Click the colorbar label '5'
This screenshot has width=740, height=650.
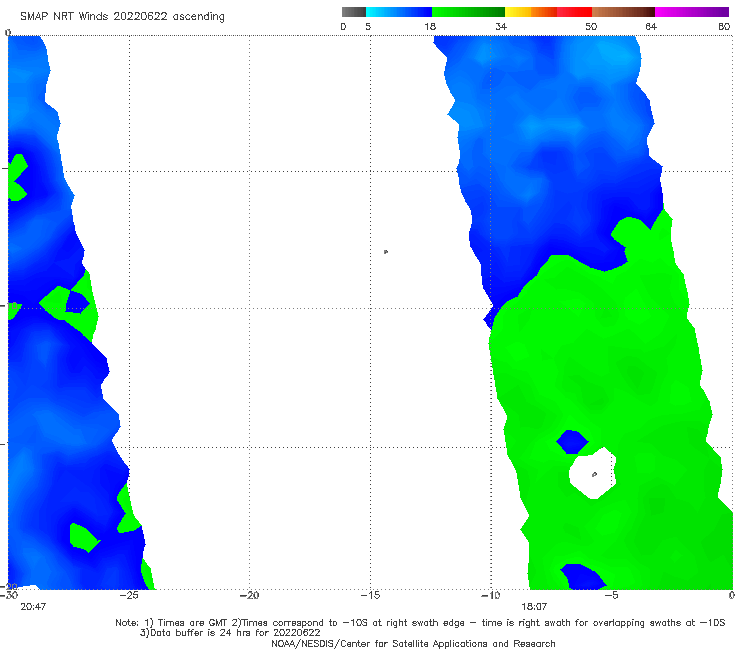click(x=368, y=27)
